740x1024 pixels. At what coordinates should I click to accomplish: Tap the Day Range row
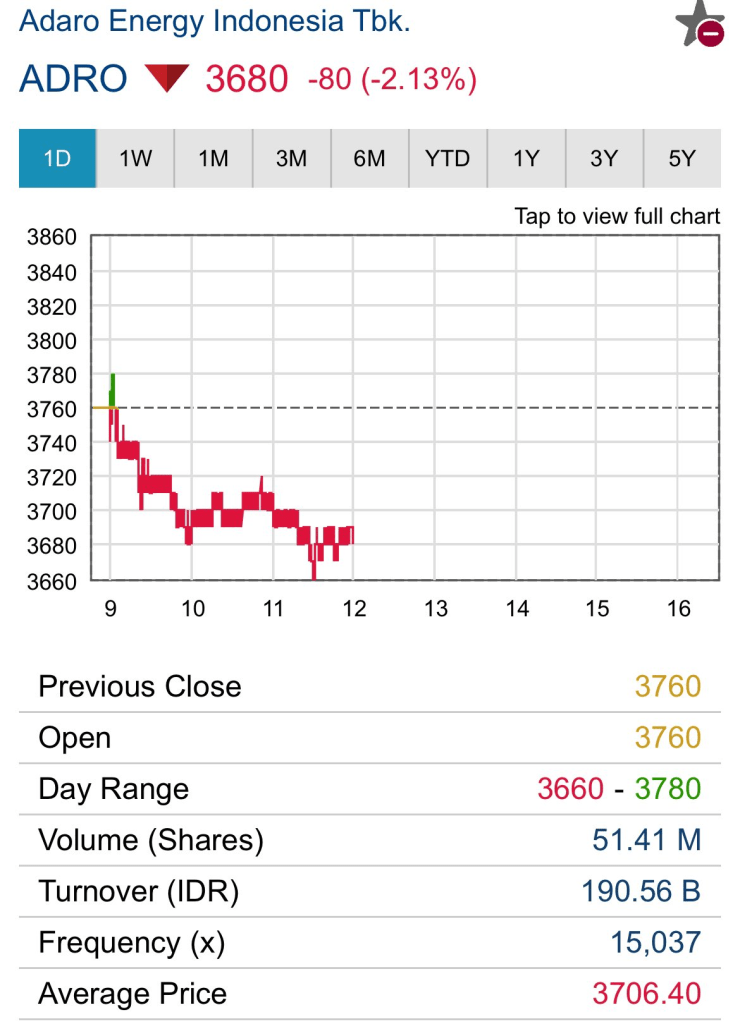369,789
